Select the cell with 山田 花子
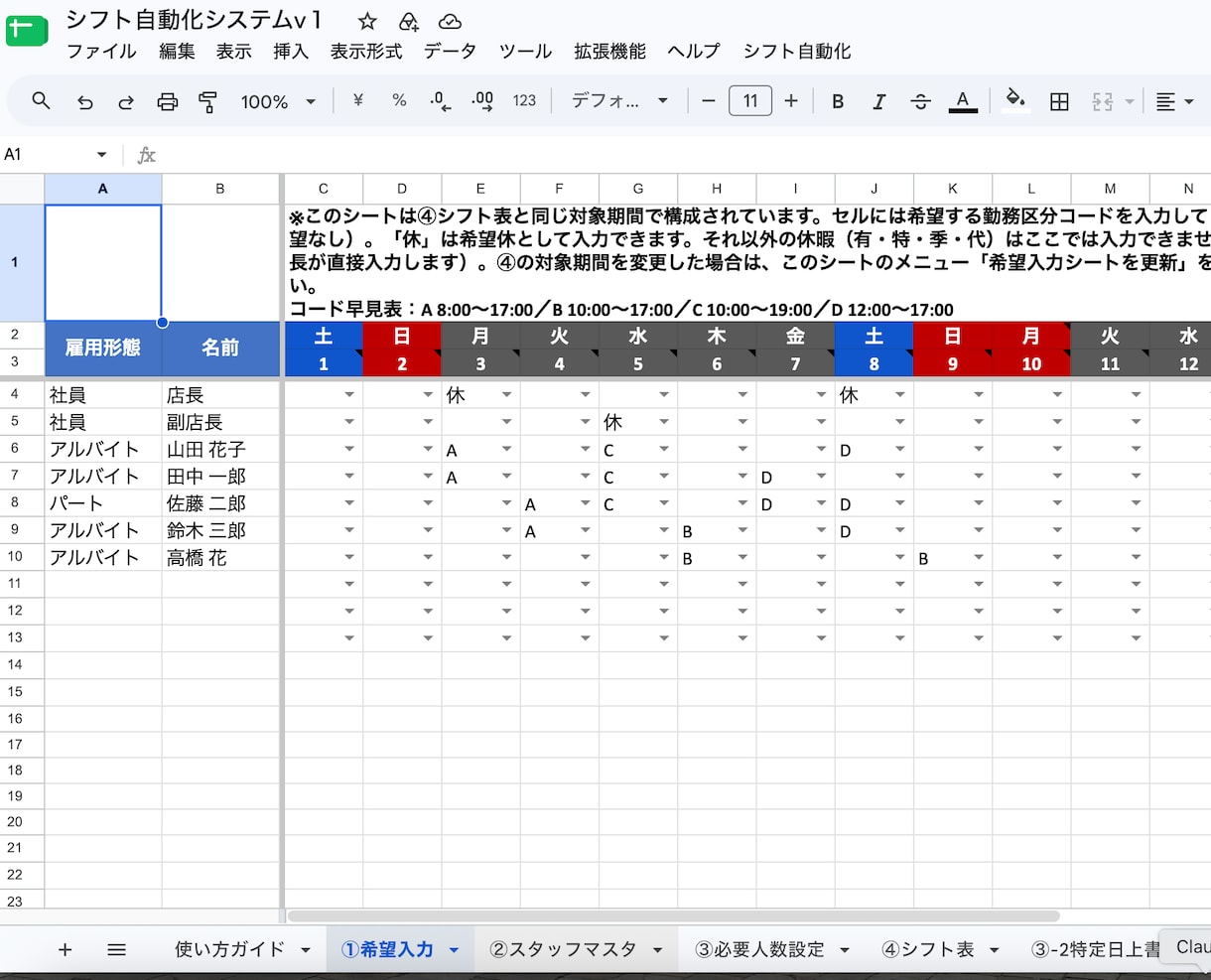This screenshot has height=980, width=1211. (220, 449)
